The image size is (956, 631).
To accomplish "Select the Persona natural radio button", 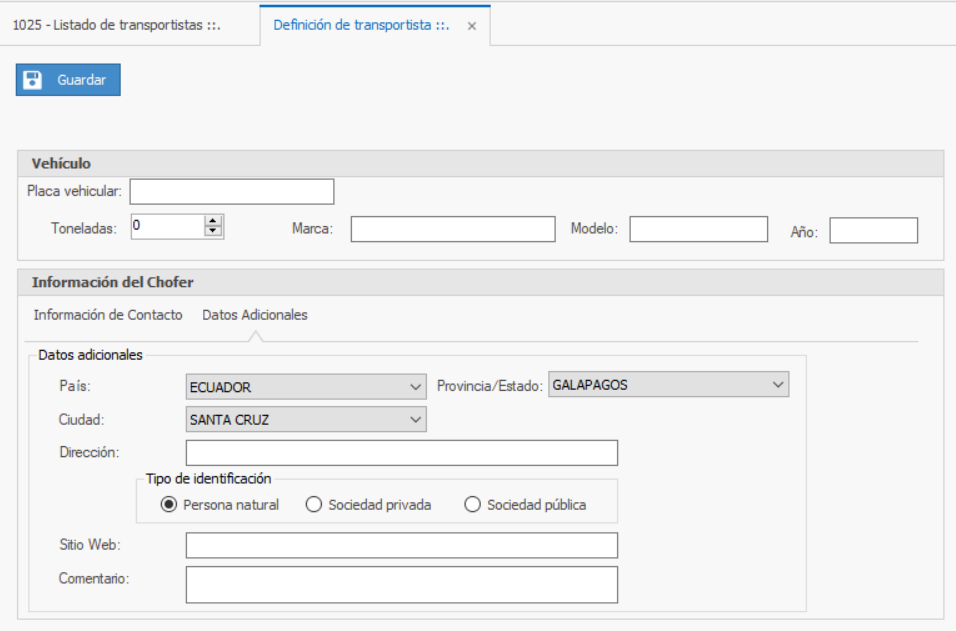I will click(x=169, y=505).
